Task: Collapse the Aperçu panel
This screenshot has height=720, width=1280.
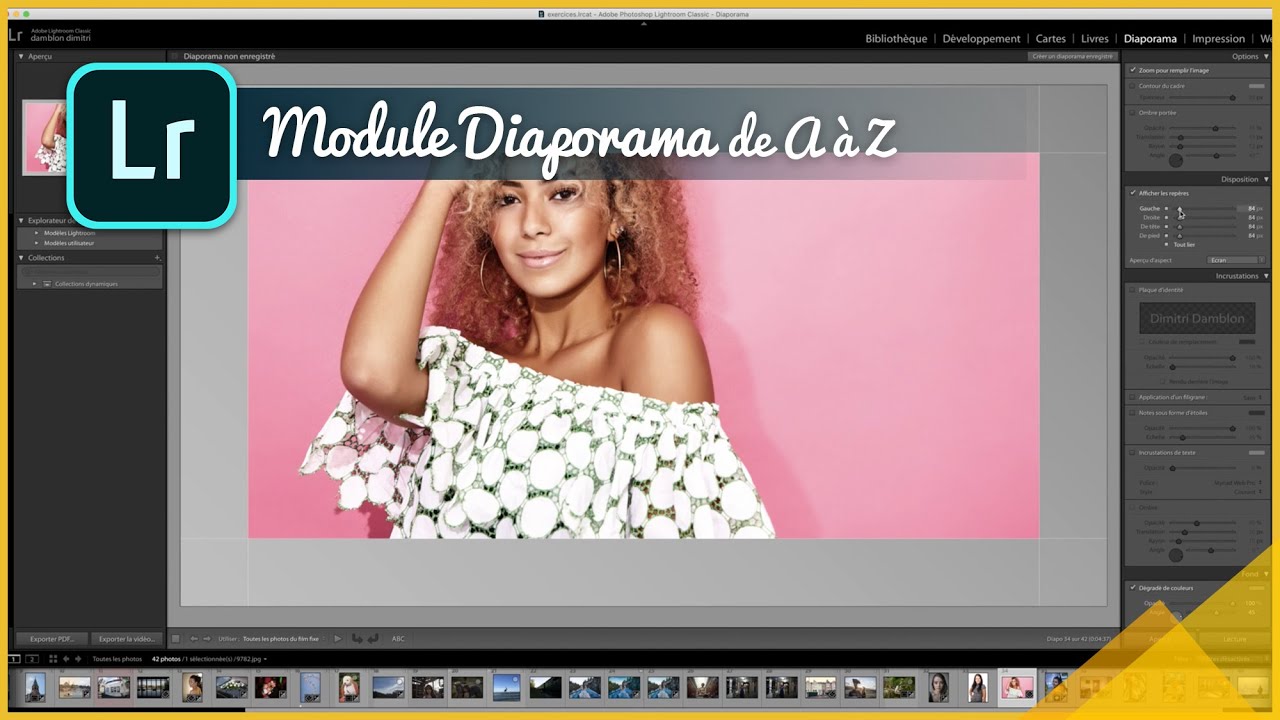Action: 22,57
